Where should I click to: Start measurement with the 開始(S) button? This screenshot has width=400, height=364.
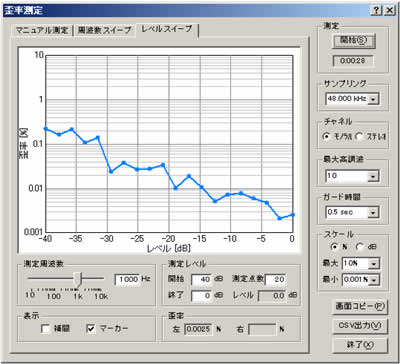353,41
